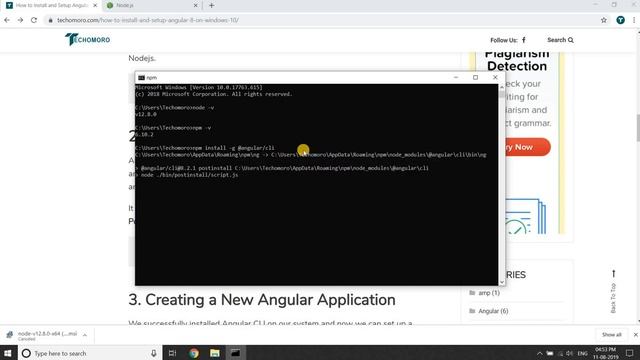Viewport: 640px width, 360px height.
Task: Click the Try Now ad button
Action: [x=527, y=147]
